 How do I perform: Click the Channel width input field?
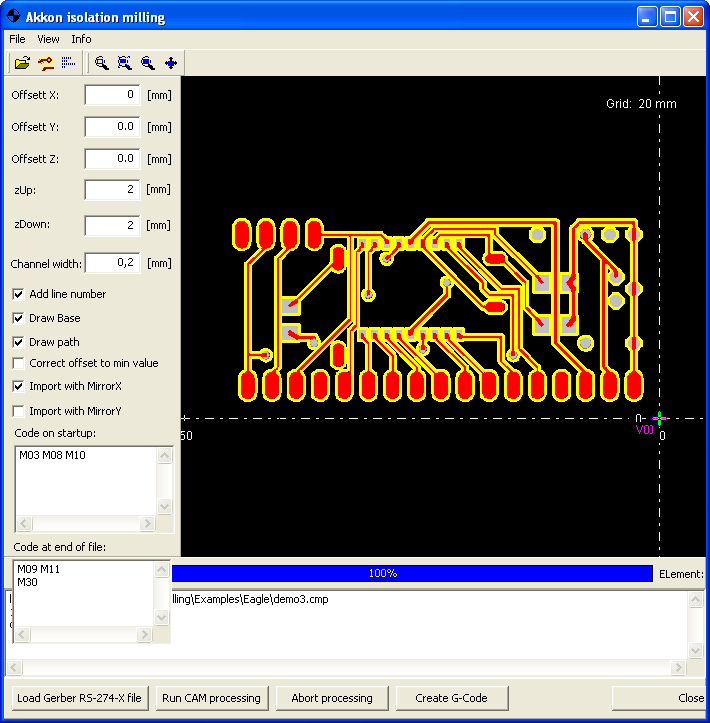point(112,263)
